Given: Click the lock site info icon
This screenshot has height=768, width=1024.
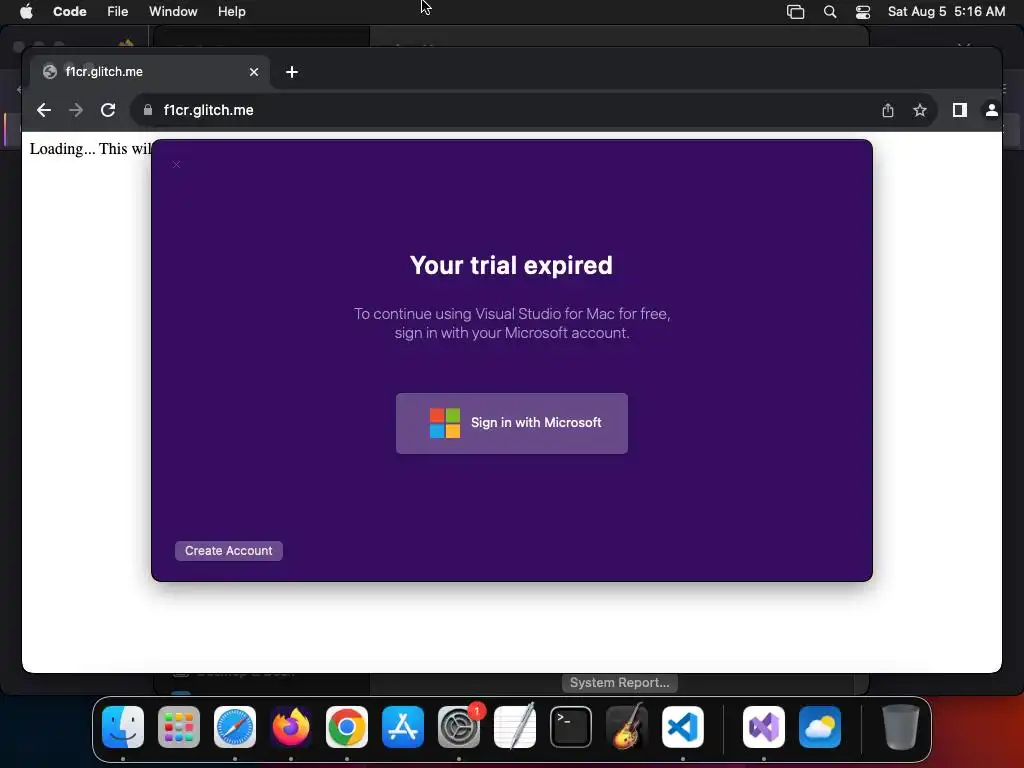Looking at the screenshot, I should 148,110.
